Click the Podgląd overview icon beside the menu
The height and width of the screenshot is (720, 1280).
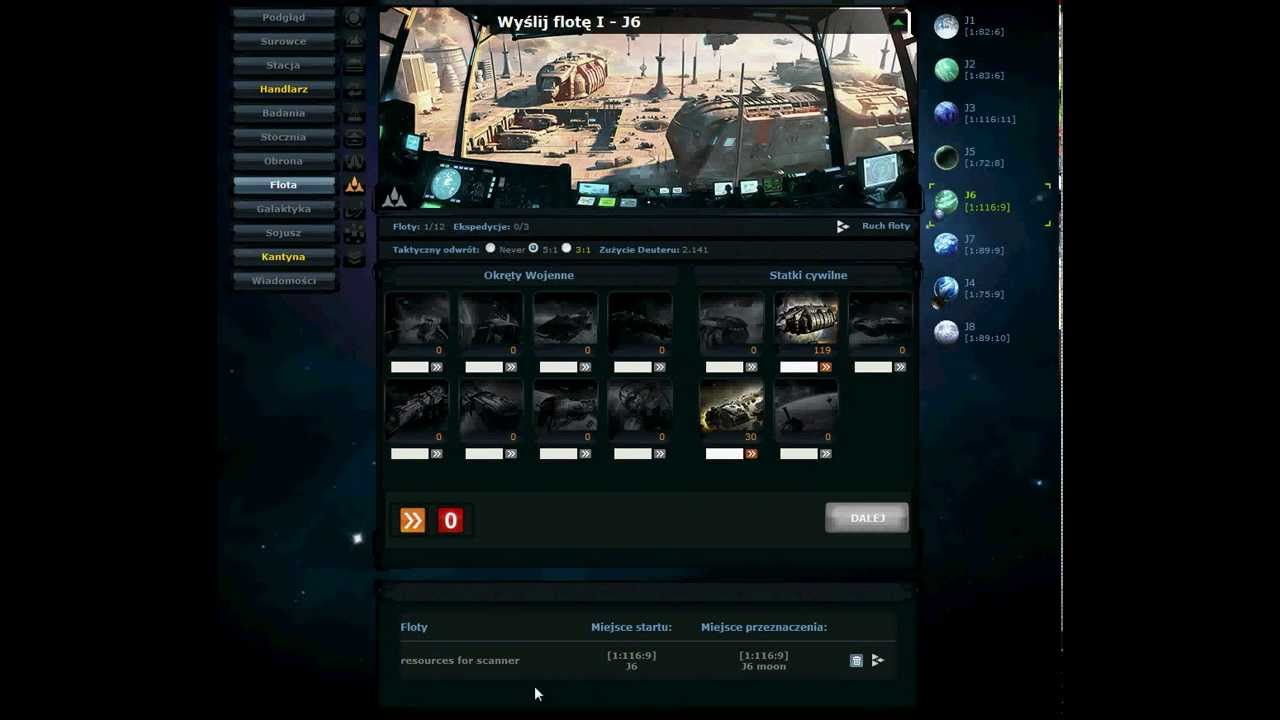[354, 17]
